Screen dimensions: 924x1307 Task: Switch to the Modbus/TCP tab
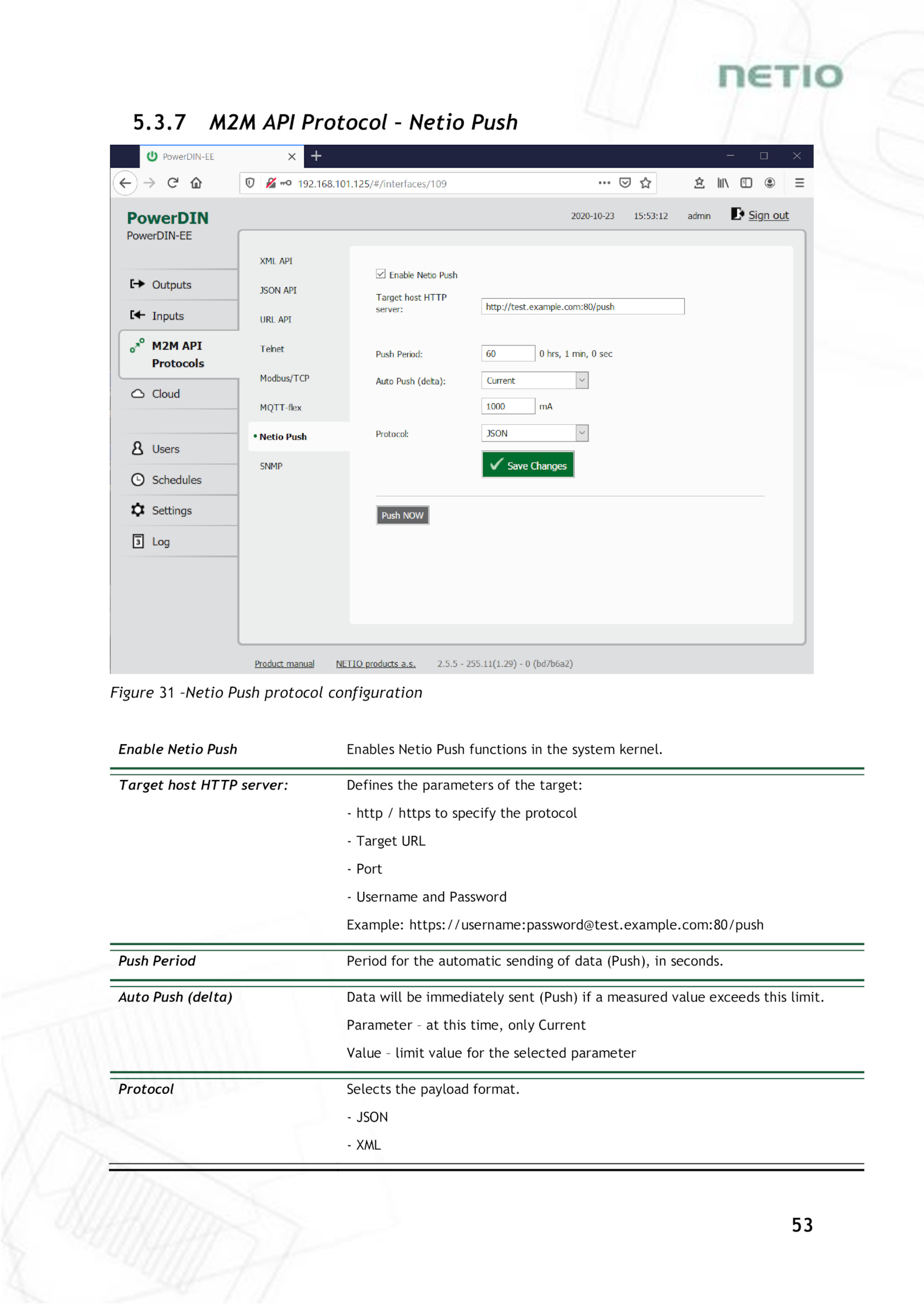click(284, 378)
